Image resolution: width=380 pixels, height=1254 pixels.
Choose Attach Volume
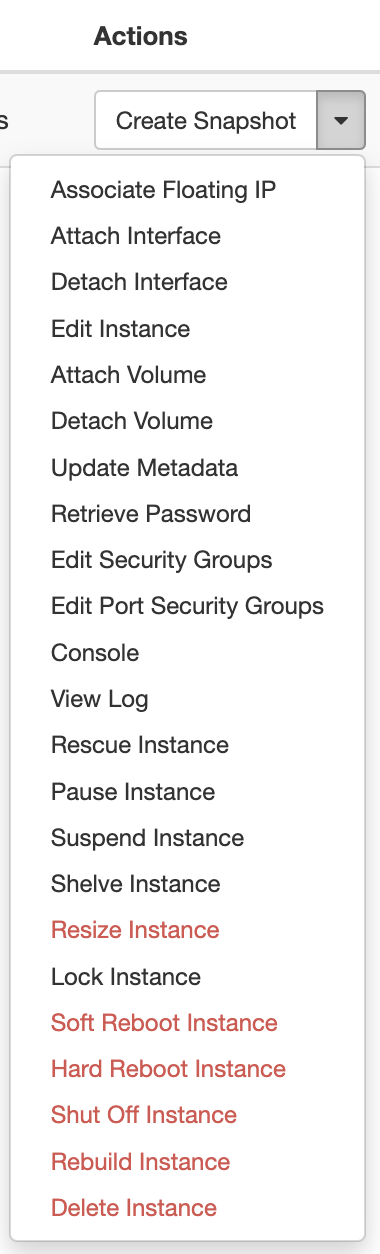[129, 375]
